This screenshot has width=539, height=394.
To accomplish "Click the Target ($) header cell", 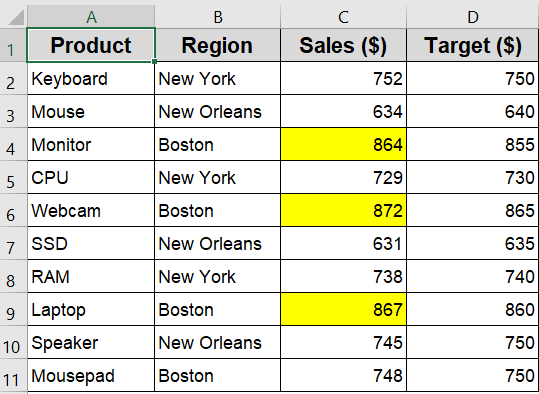I will click(x=473, y=45).
